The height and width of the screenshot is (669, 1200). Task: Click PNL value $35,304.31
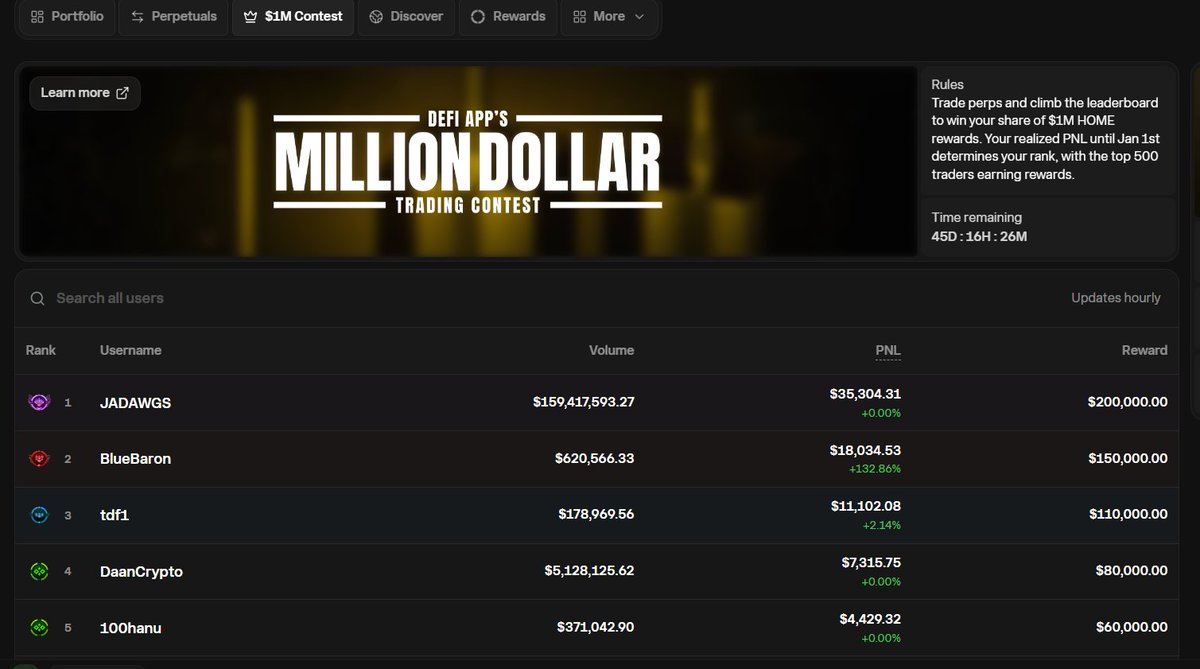tap(866, 395)
